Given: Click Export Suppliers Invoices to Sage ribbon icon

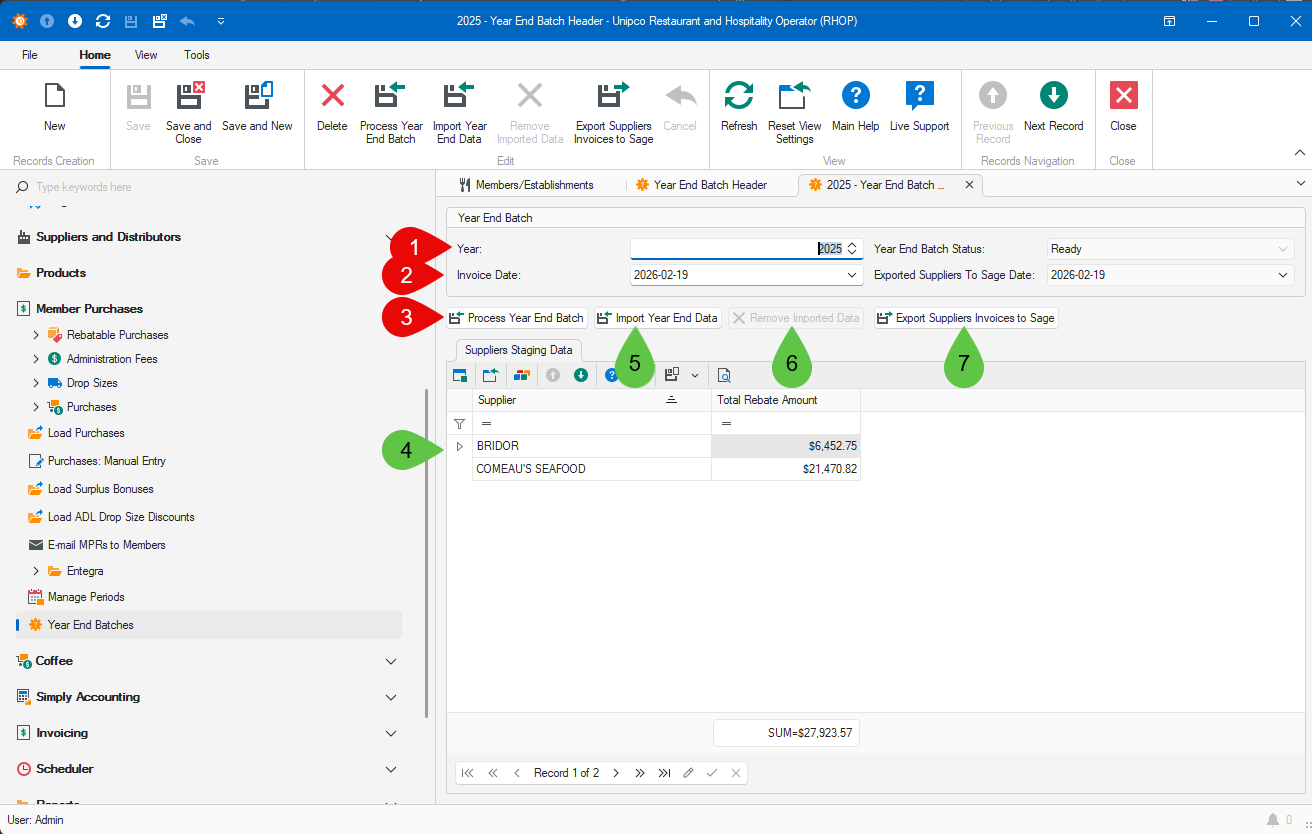Looking at the screenshot, I should pyautogui.click(x=612, y=97).
